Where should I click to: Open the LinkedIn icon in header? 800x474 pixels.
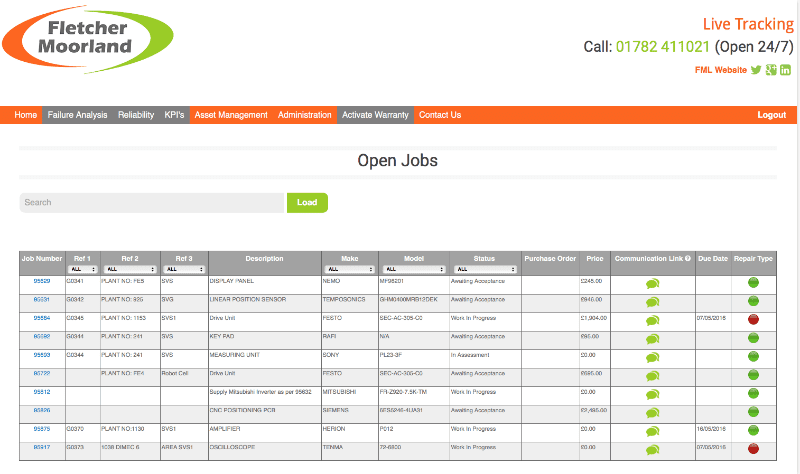(785, 70)
